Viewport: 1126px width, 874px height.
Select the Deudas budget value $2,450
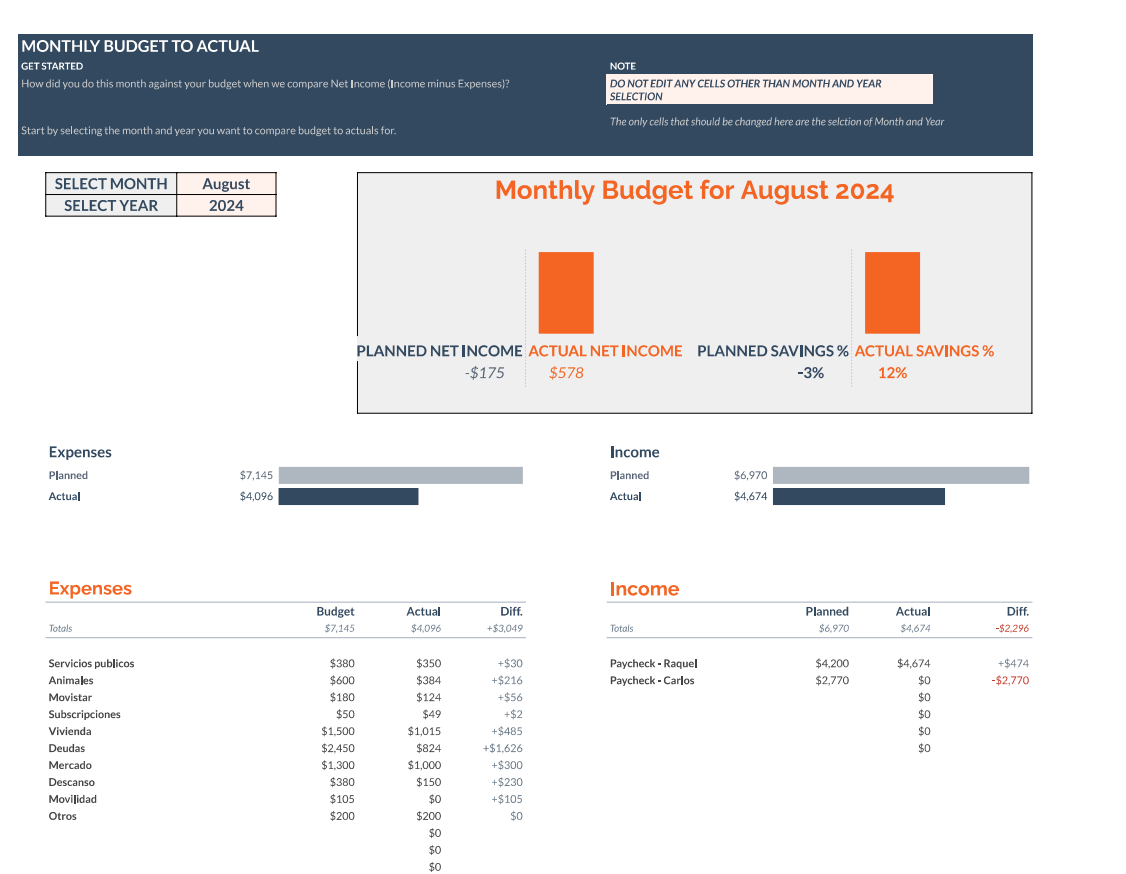click(x=338, y=748)
